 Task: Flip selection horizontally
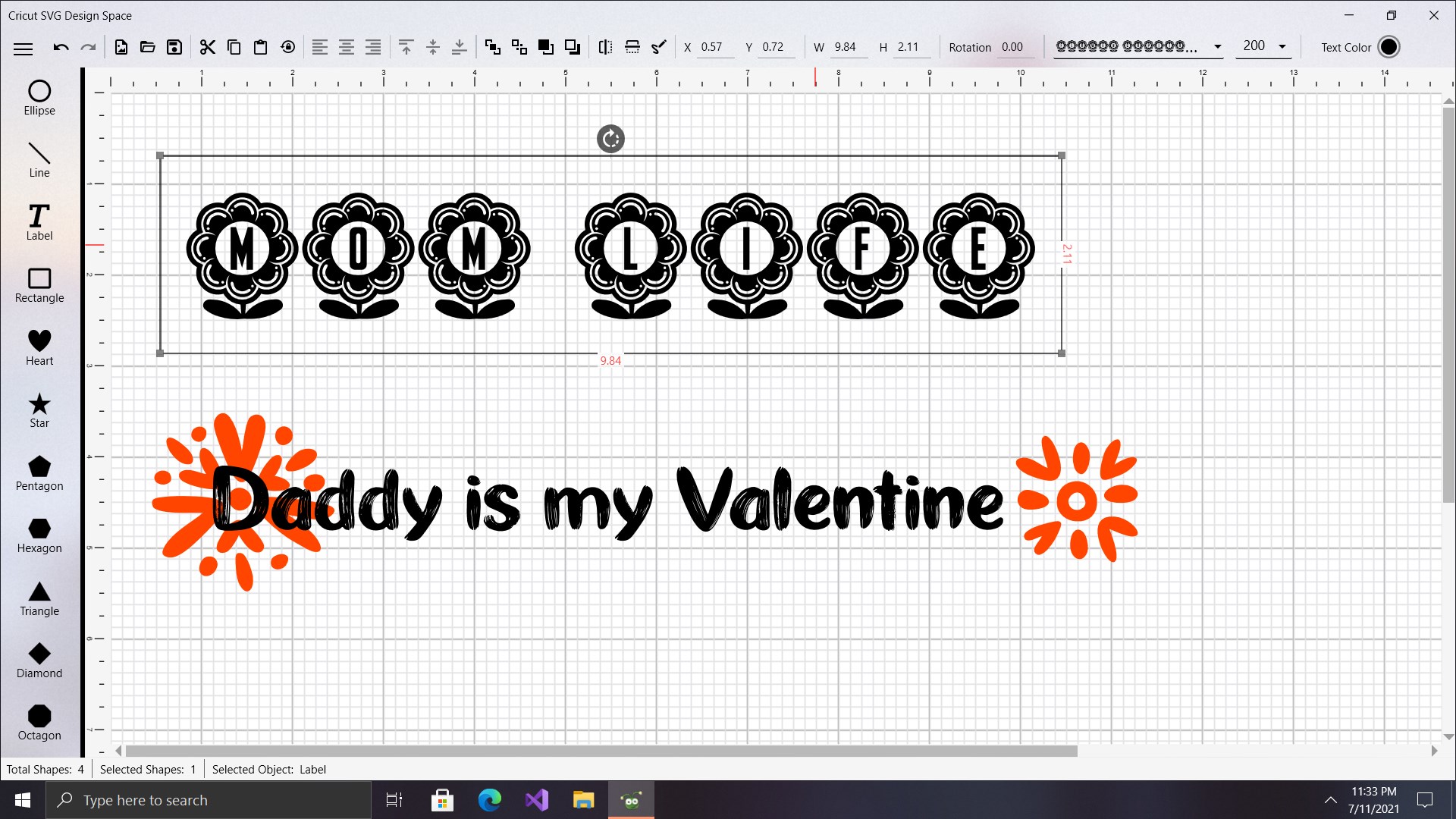pos(605,47)
